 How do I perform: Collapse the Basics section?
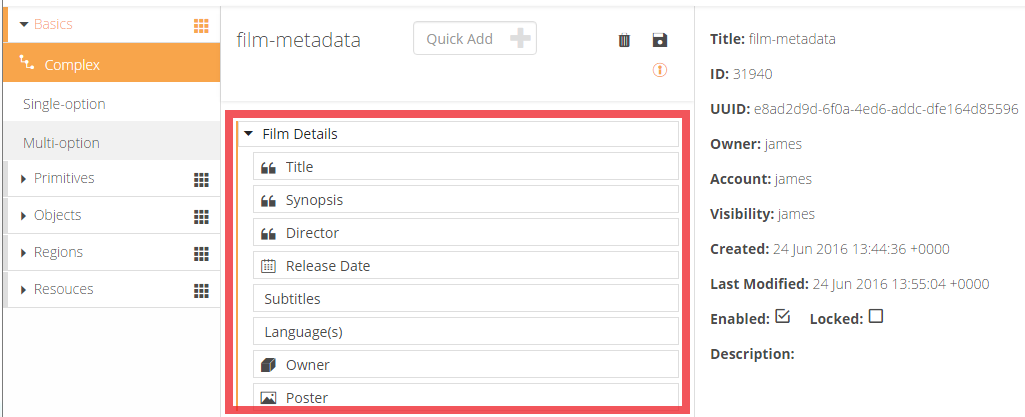(x=24, y=24)
